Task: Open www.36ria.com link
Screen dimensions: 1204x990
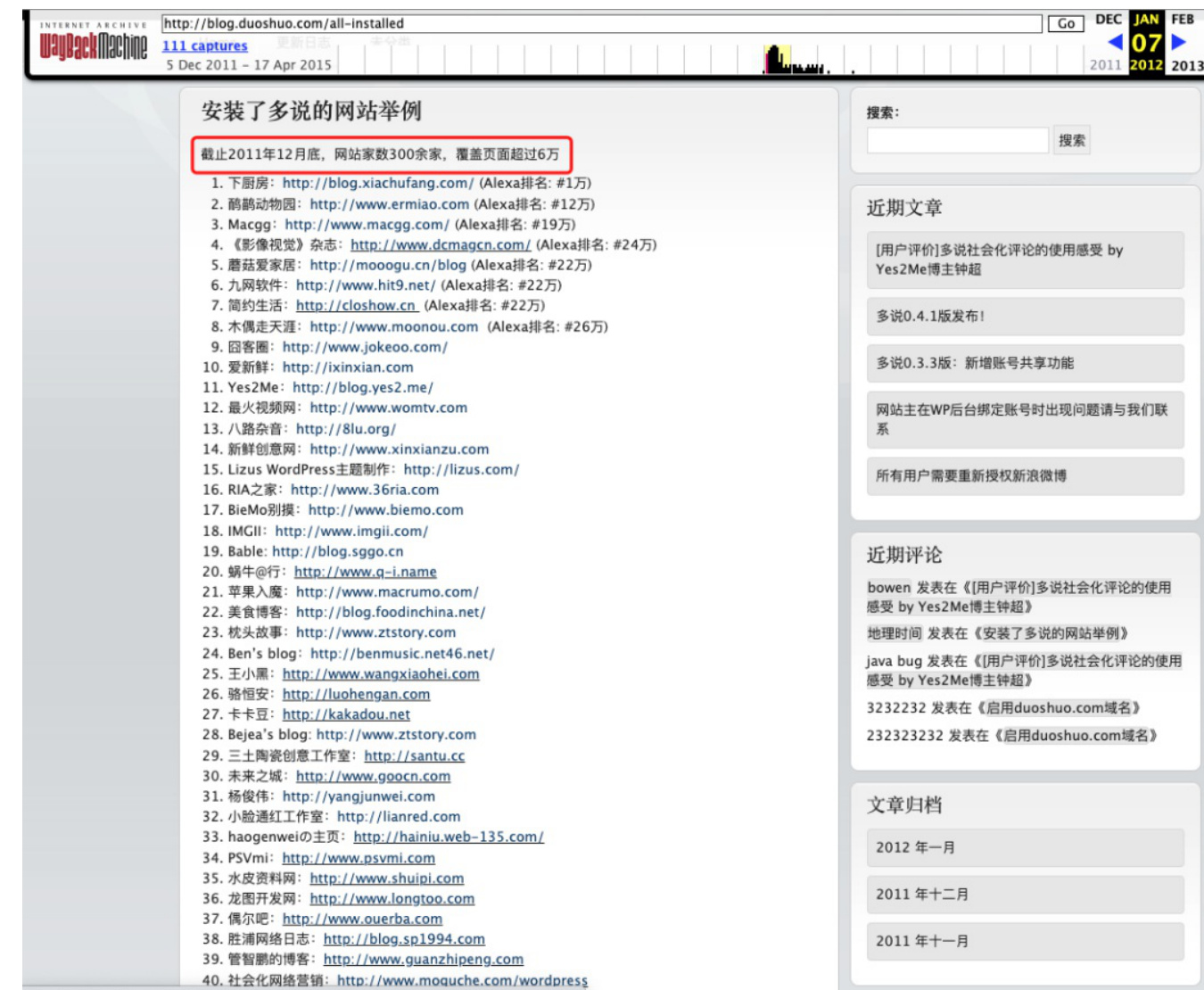Action: click(365, 490)
